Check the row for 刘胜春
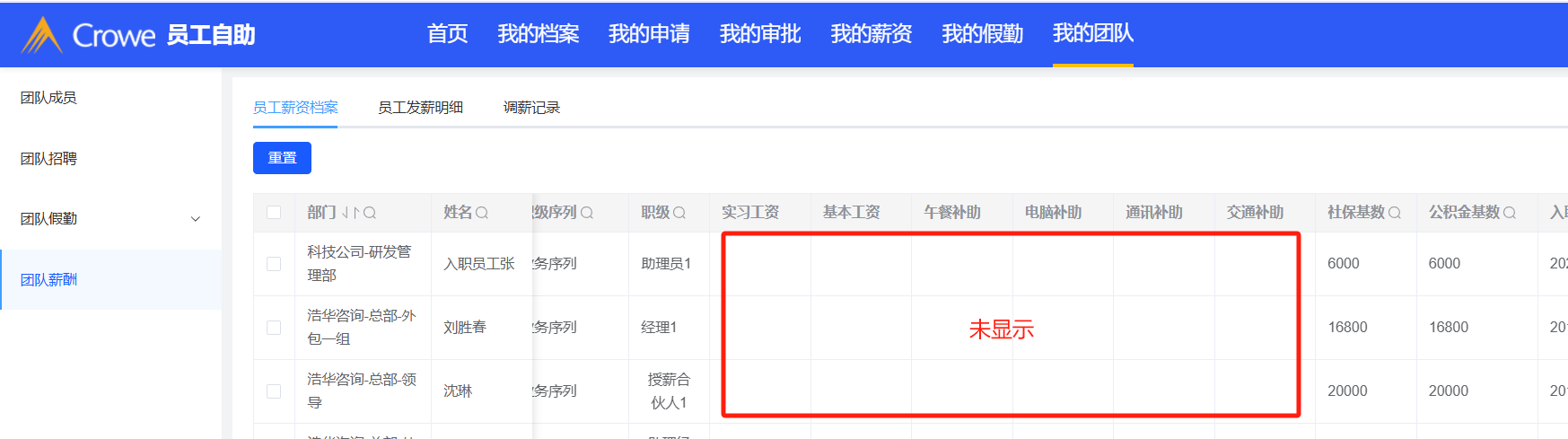The height and width of the screenshot is (439, 1568). (274, 328)
